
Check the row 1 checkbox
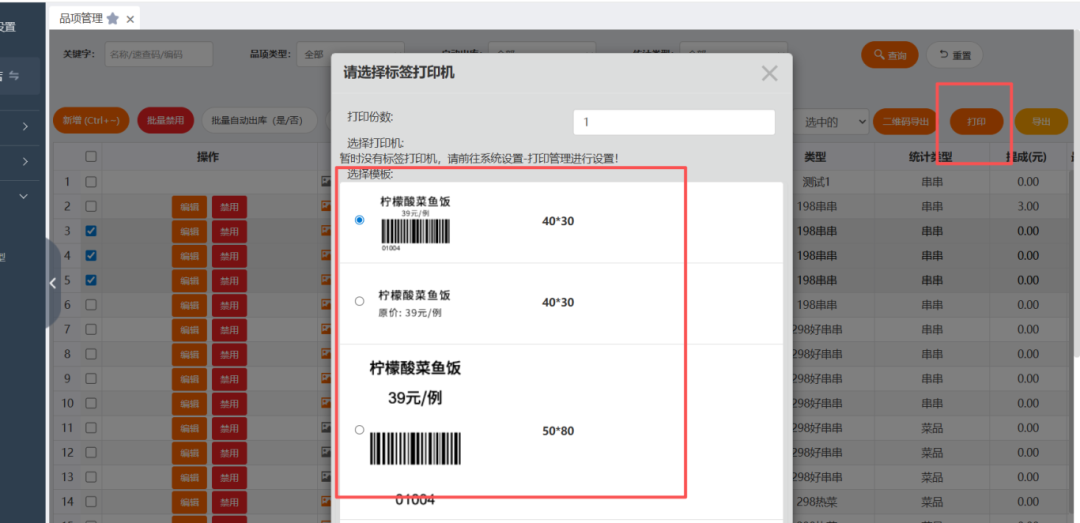tap(91, 182)
